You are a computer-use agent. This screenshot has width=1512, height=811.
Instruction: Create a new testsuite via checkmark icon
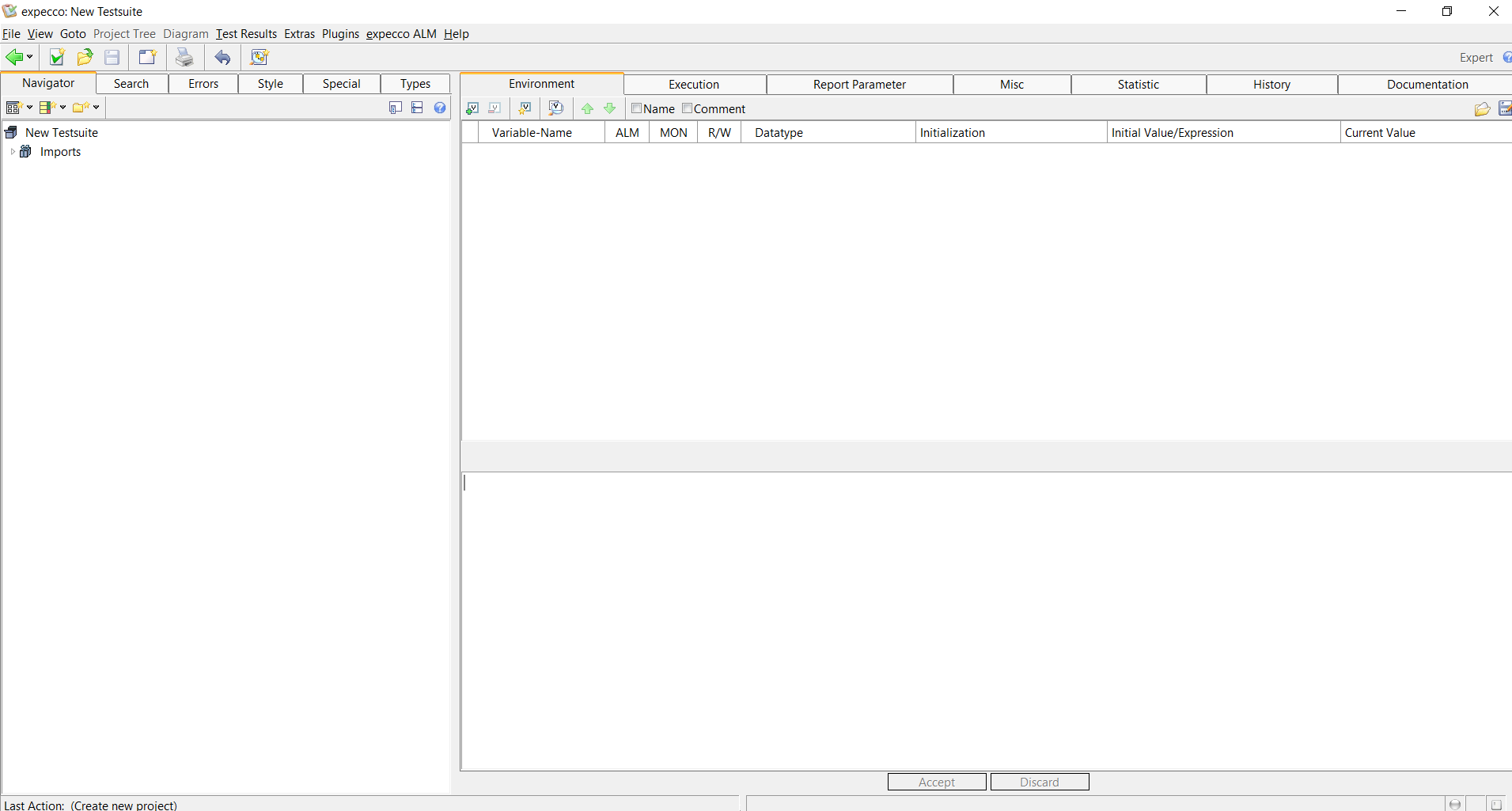click(56, 57)
